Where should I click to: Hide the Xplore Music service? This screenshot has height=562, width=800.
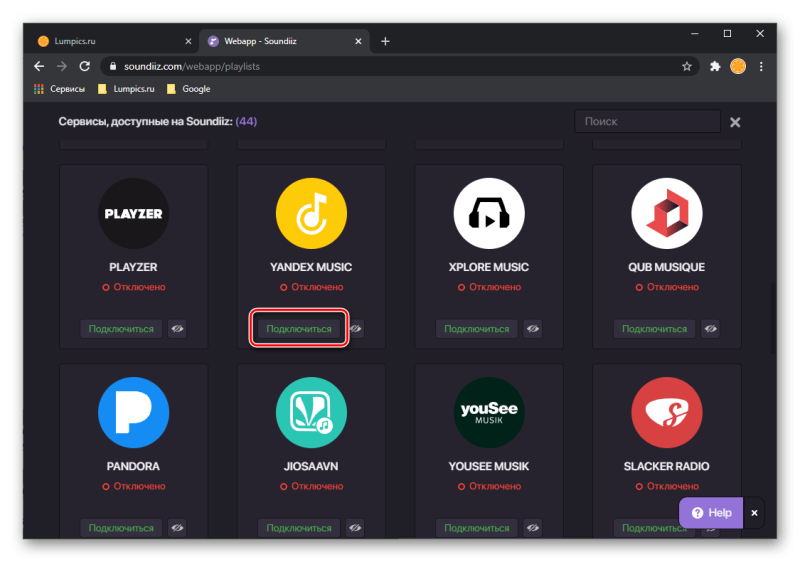(533, 329)
